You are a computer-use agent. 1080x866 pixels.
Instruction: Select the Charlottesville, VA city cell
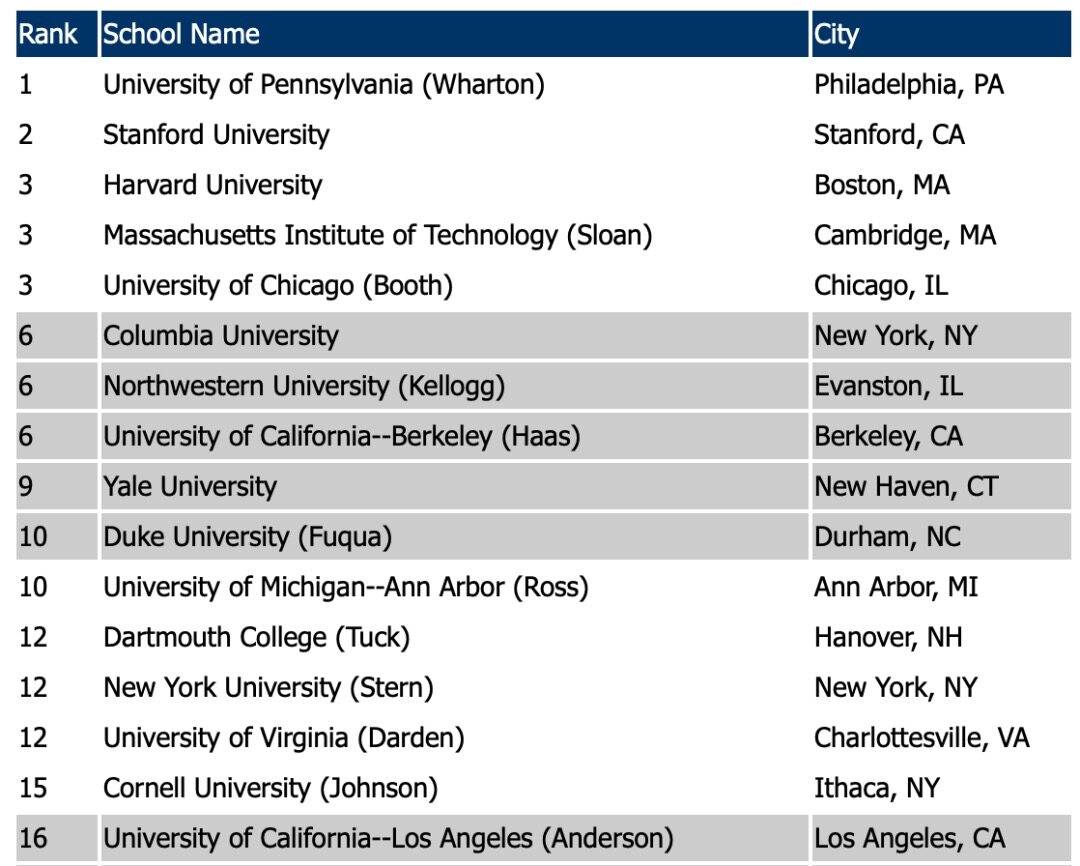(921, 738)
